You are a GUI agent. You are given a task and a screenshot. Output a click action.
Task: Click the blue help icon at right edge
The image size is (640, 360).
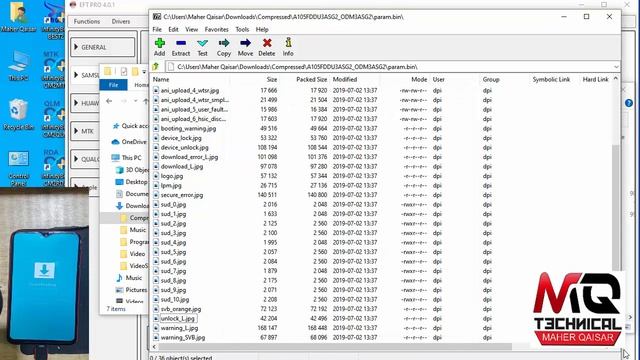[629, 103]
